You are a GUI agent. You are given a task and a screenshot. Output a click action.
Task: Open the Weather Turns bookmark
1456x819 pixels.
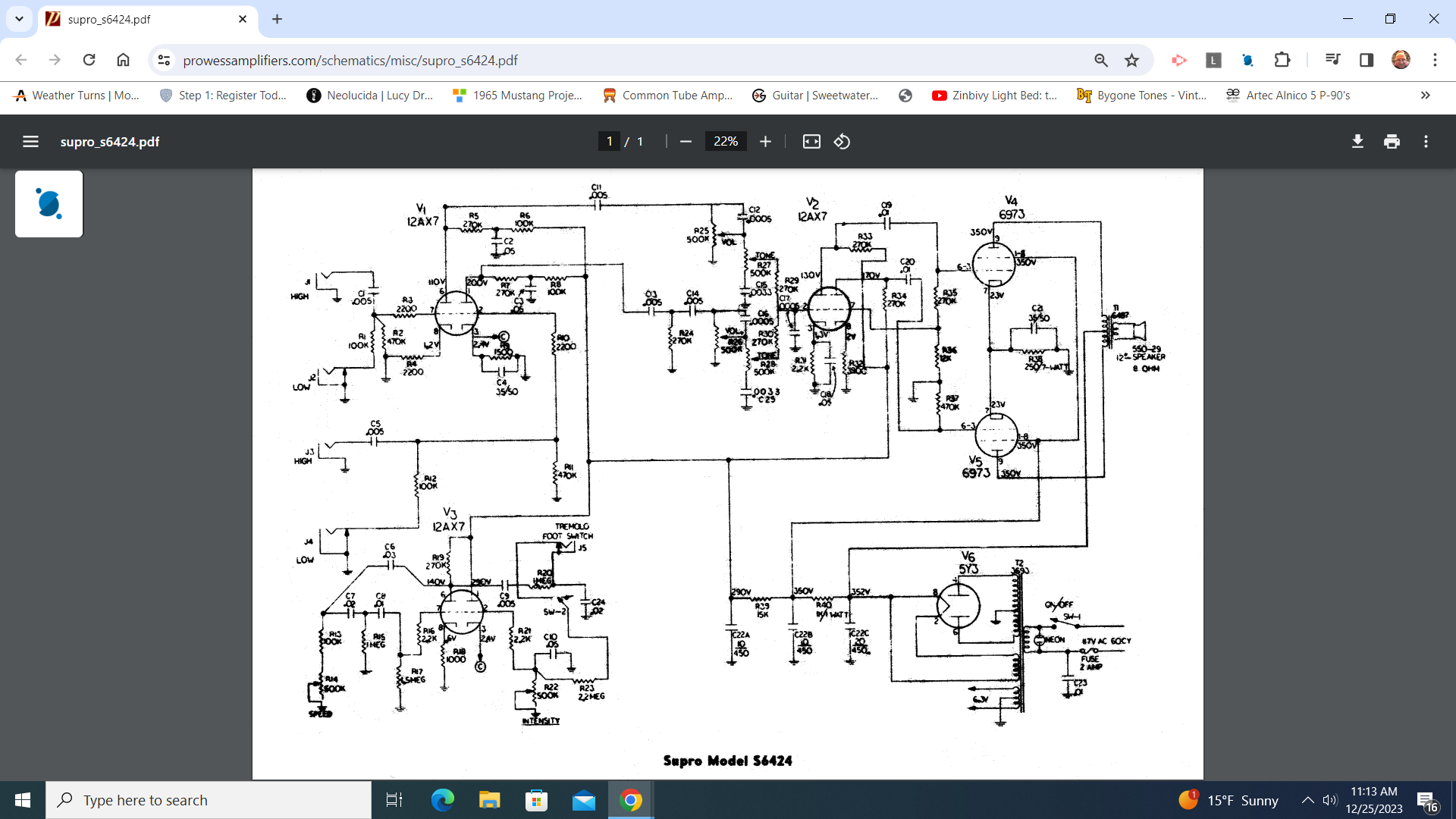77,96
